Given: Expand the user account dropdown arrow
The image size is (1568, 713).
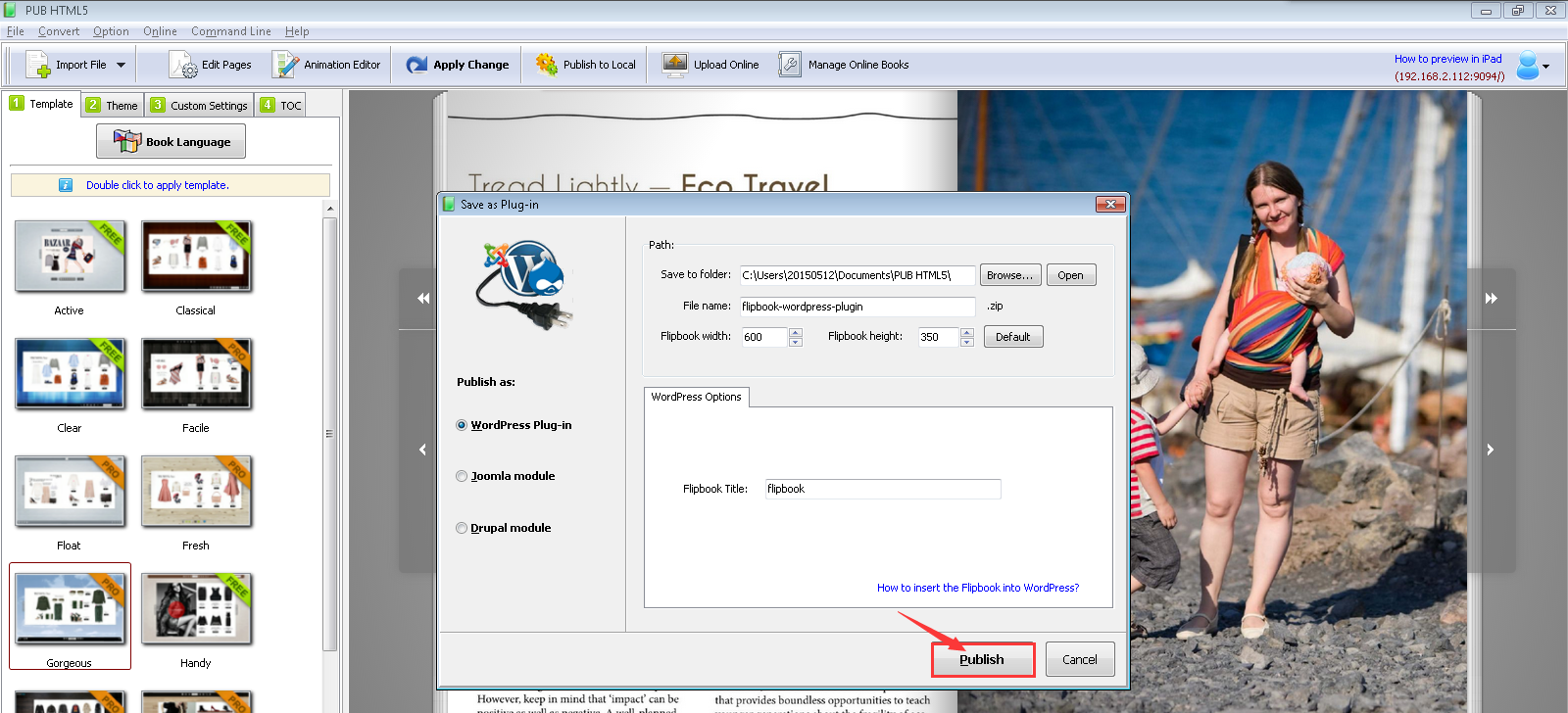Looking at the screenshot, I should pyautogui.click(x=1546, y=67).
